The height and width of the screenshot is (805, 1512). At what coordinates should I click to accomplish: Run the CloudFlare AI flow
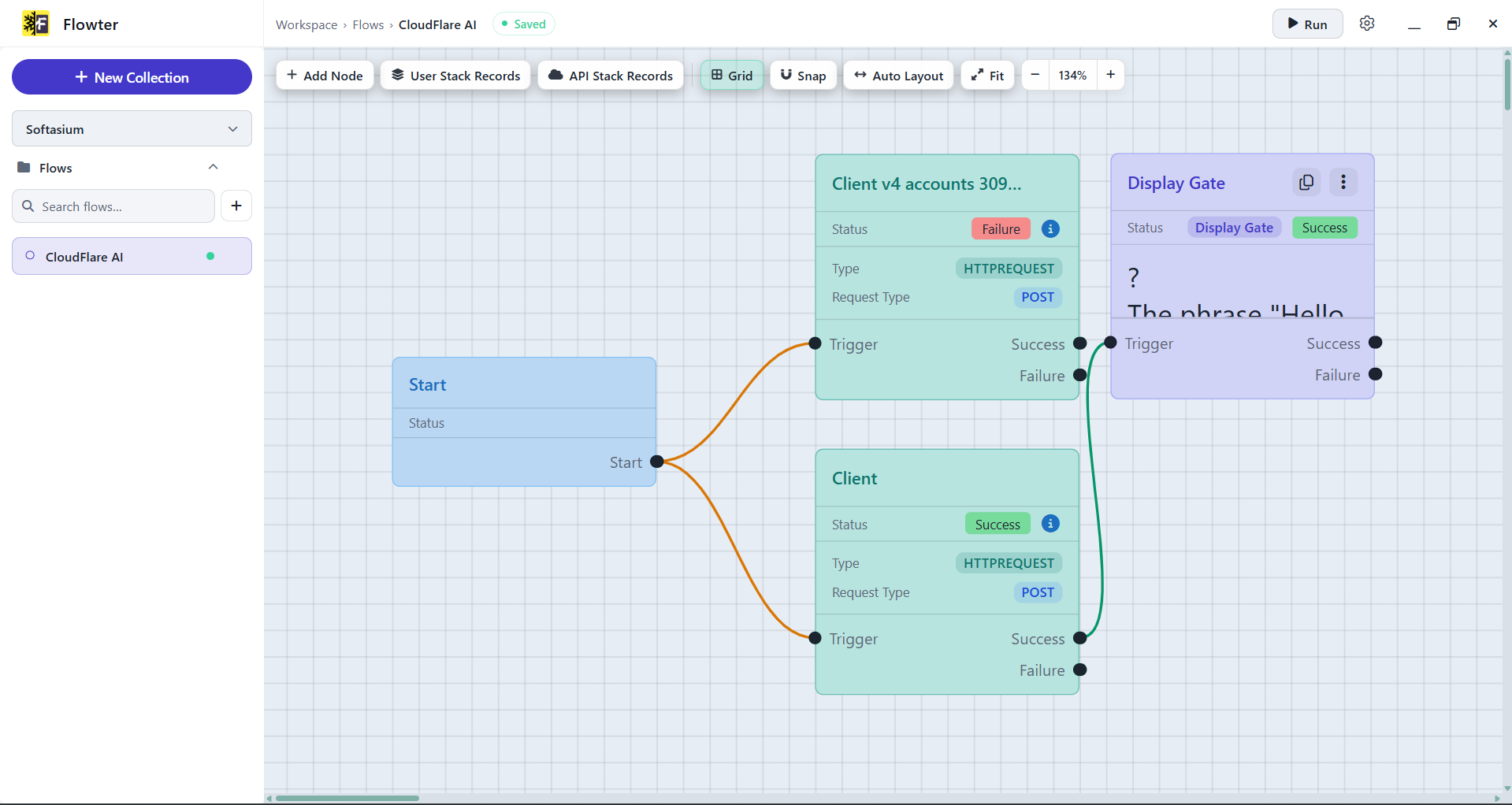tap(1307, 24)
